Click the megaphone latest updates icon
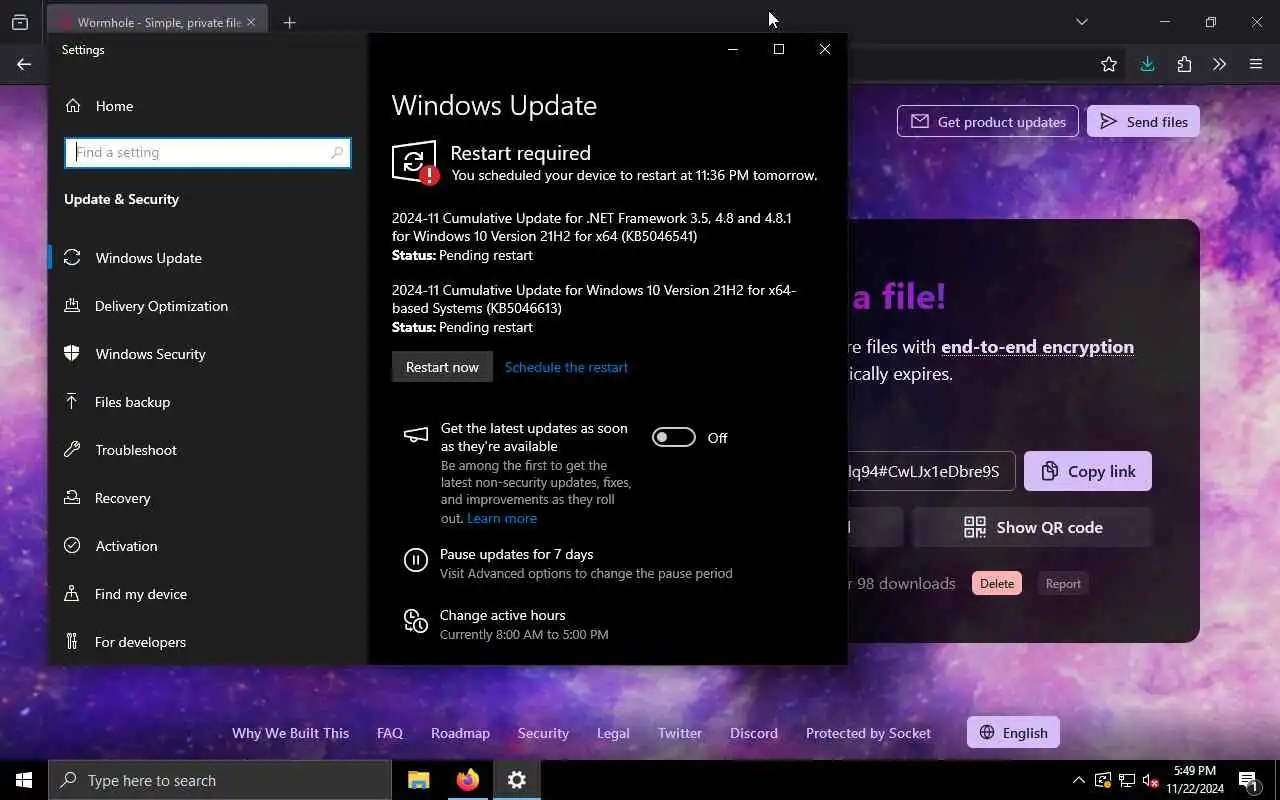 (x=415, y=435)
